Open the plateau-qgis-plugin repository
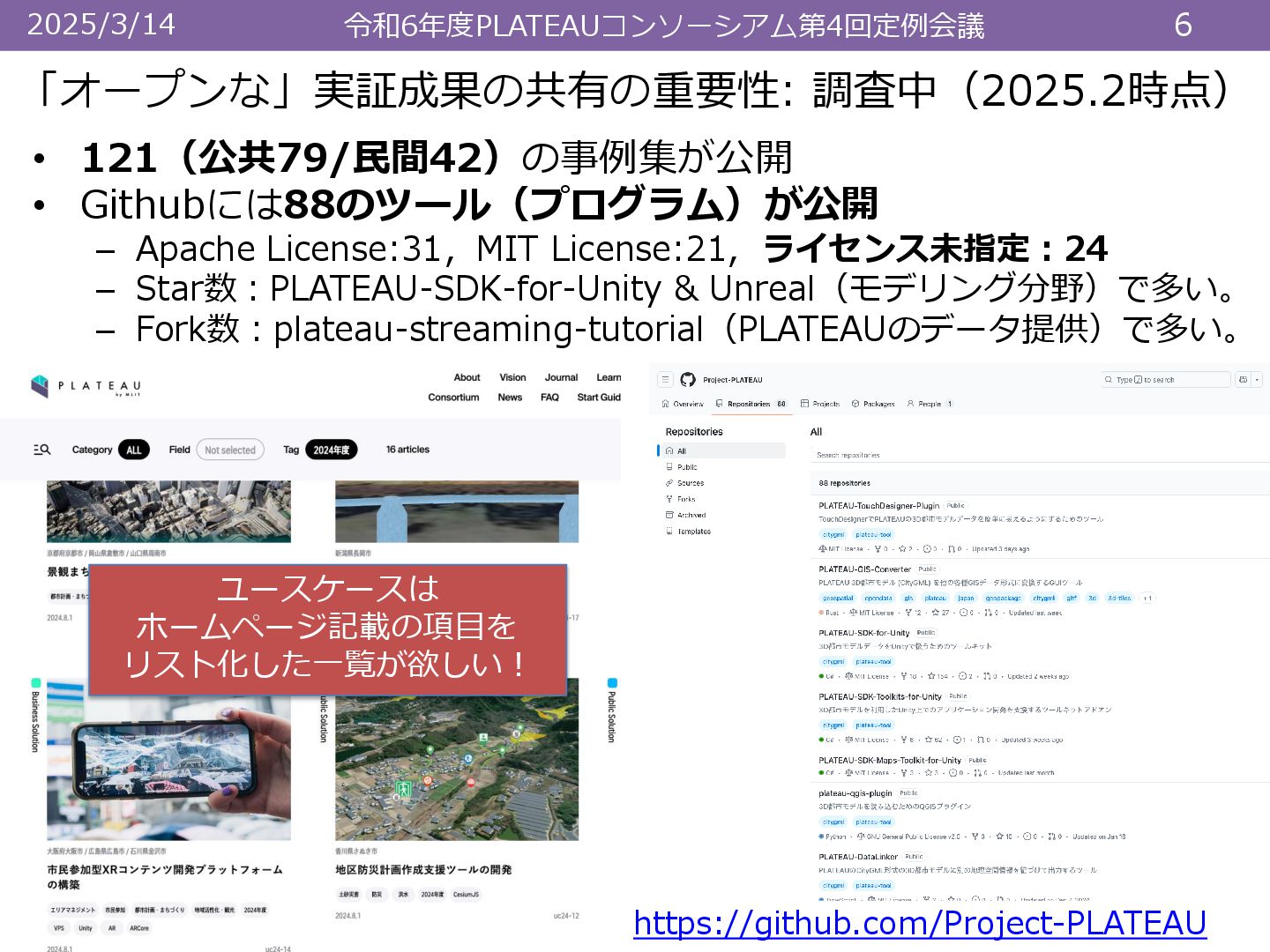The width and height of the screenshot is (1270, 952). pos(855,793)
